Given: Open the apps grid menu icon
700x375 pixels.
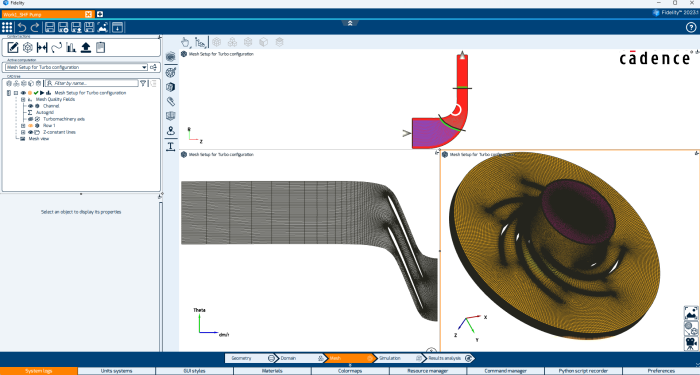Looking at the screenshot, I should coord(7,27).
